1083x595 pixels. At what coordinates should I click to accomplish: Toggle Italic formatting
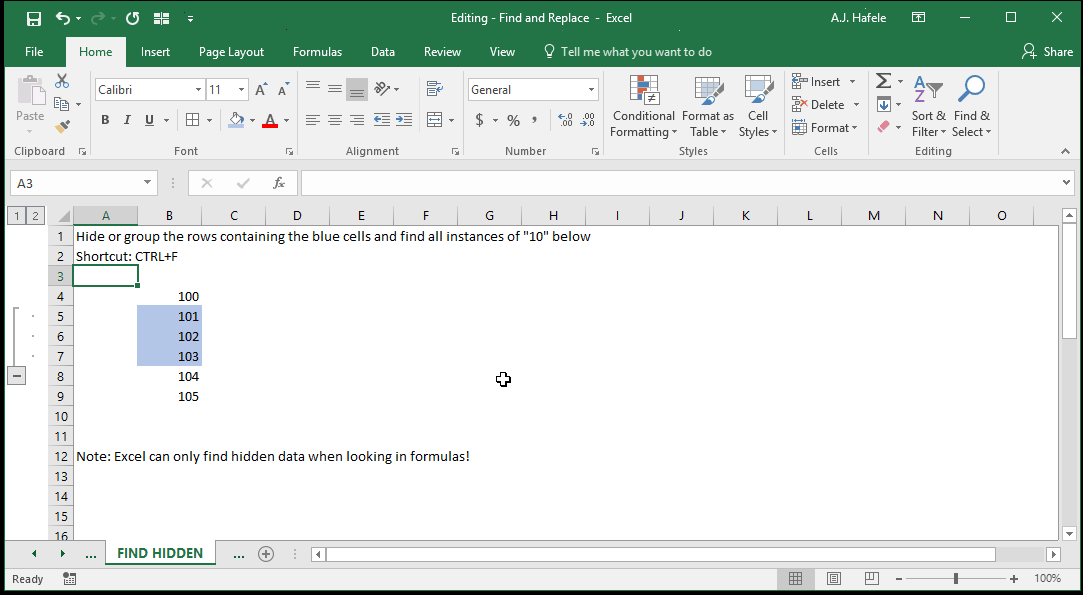127,120
